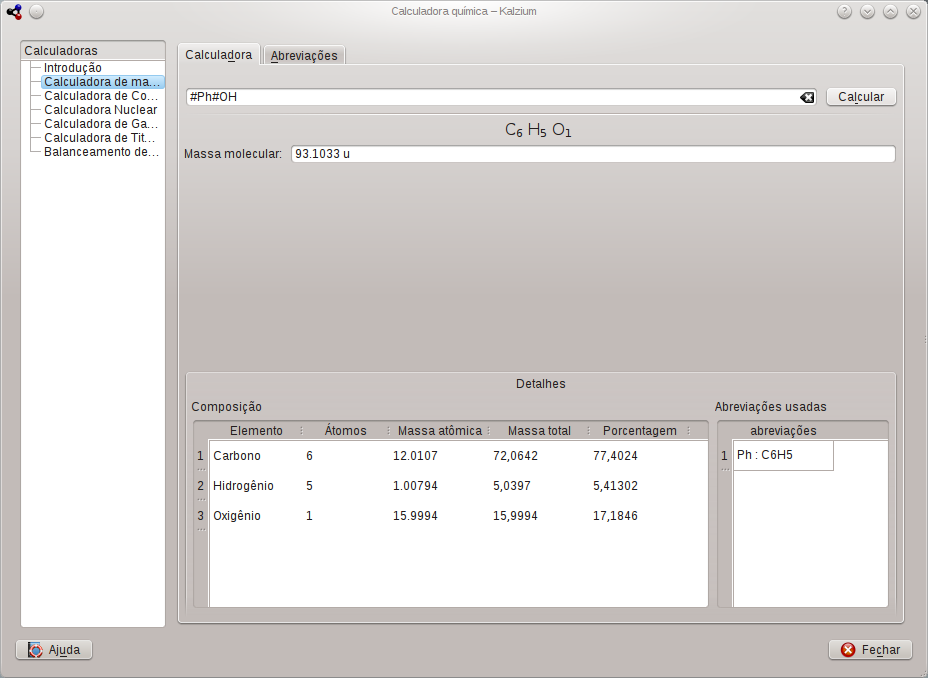Click into the formula input field

click(490, 97)
